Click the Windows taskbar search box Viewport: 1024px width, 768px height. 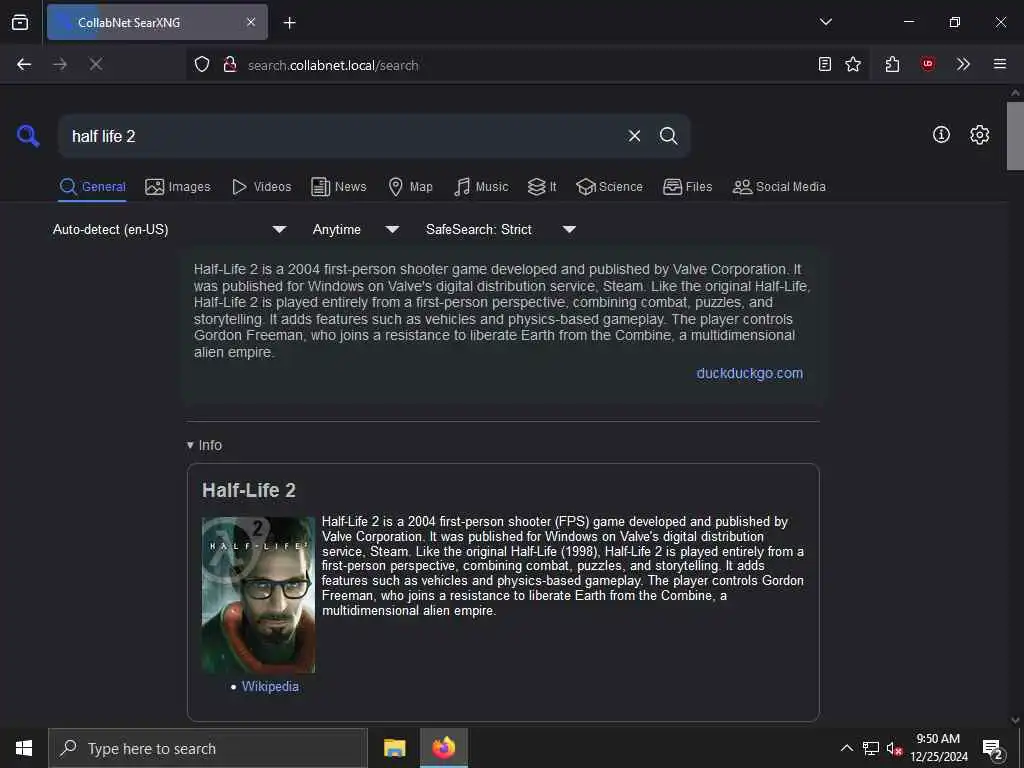(x=208, y=748)
